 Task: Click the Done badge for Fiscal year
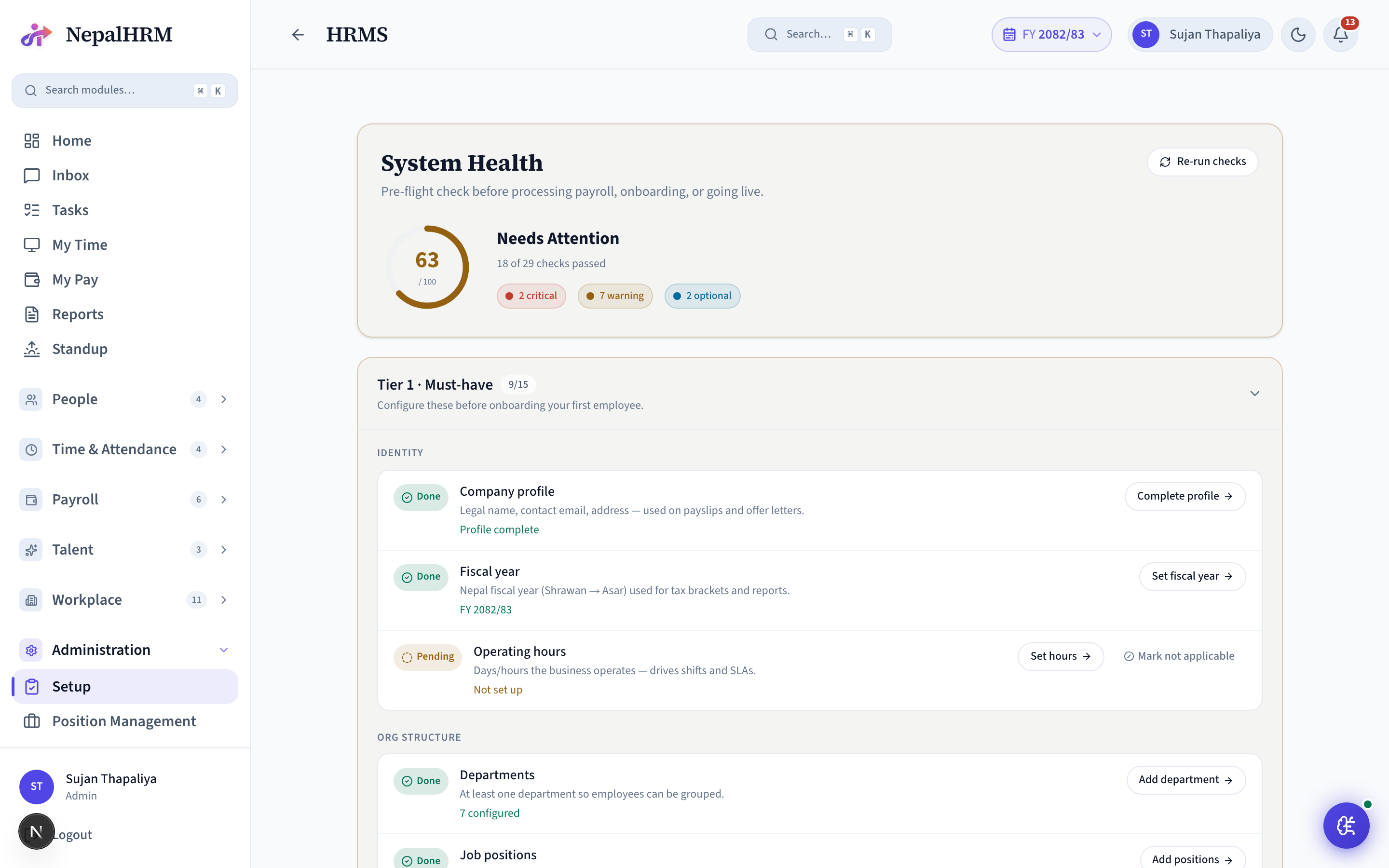pos(421,577)
